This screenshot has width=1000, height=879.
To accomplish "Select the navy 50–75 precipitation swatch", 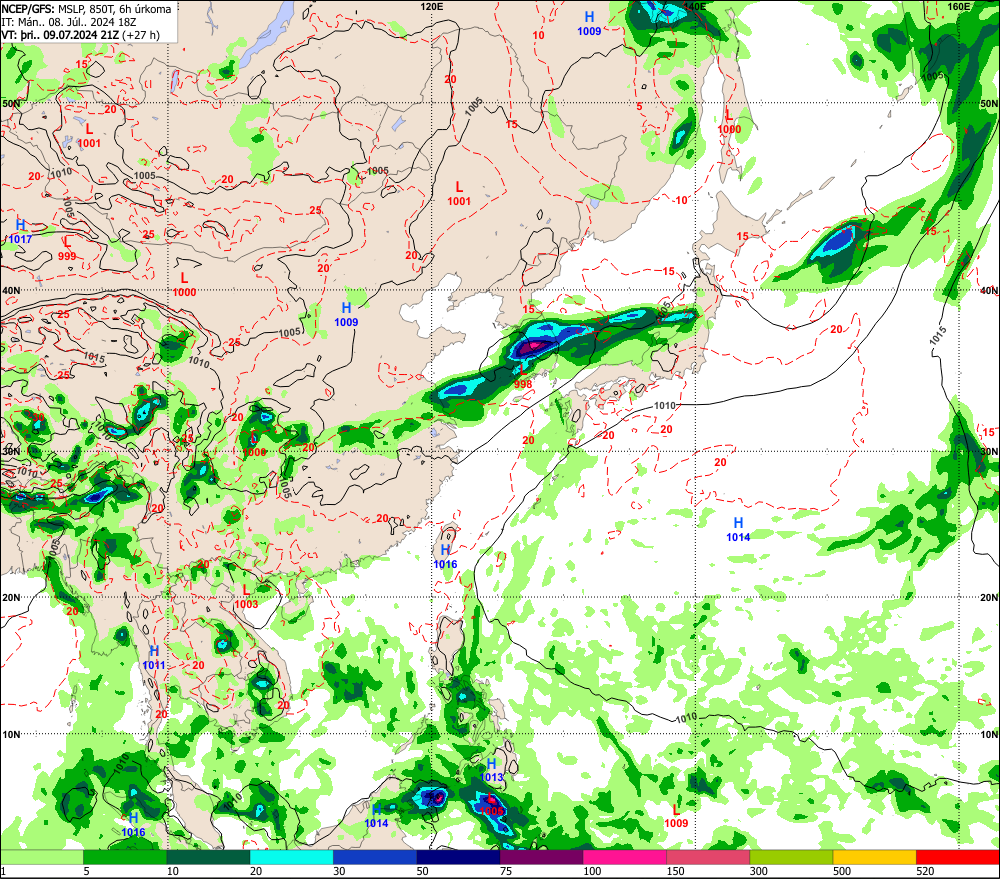I will [x=458, y=857].
